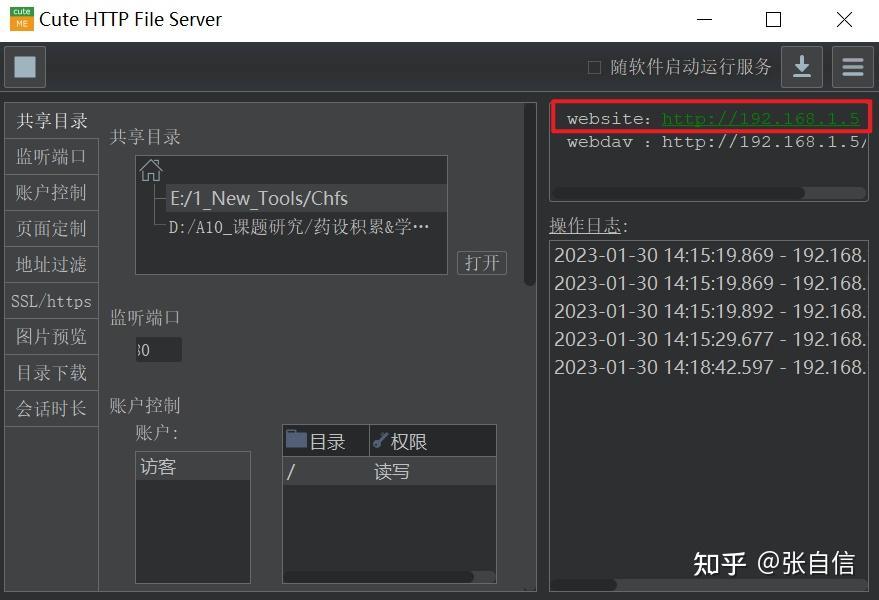Switch to the 目录下载 tab
The width and height of the screenshot is (879, 600).
tap(52, 372)
